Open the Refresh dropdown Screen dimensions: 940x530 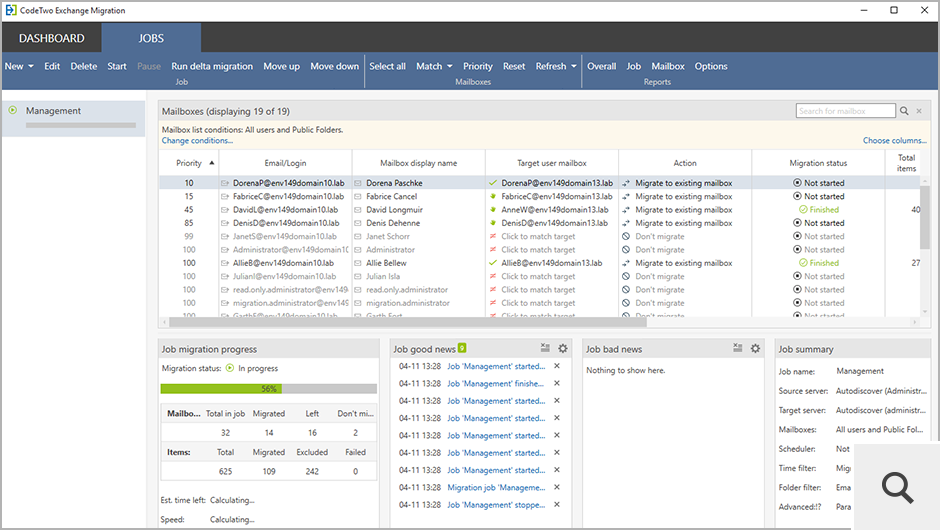556,66
